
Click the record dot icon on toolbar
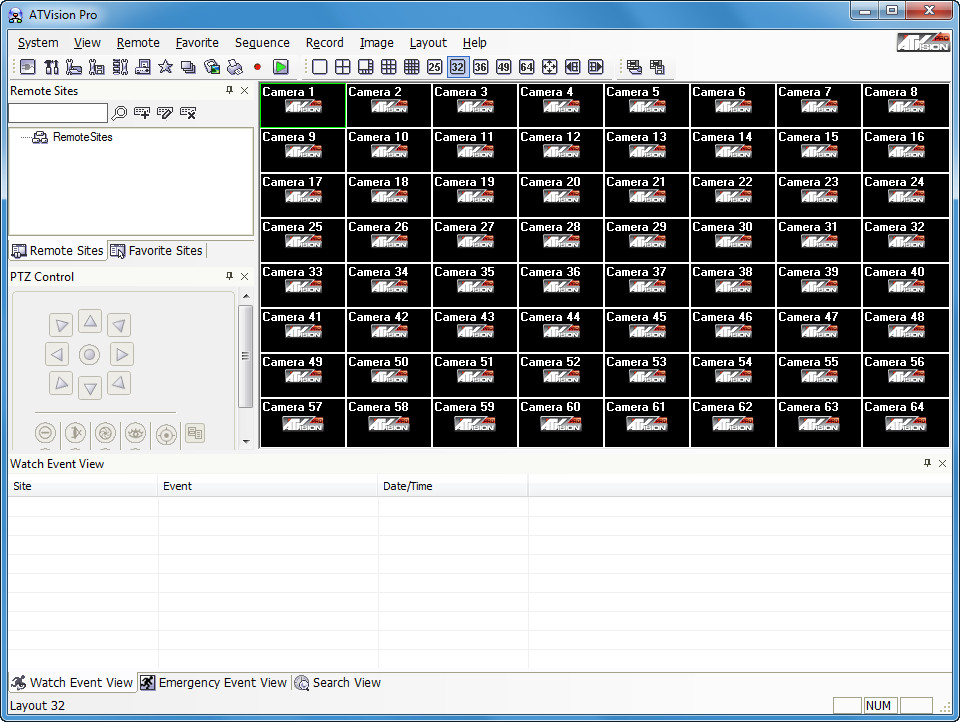[258, 67]
